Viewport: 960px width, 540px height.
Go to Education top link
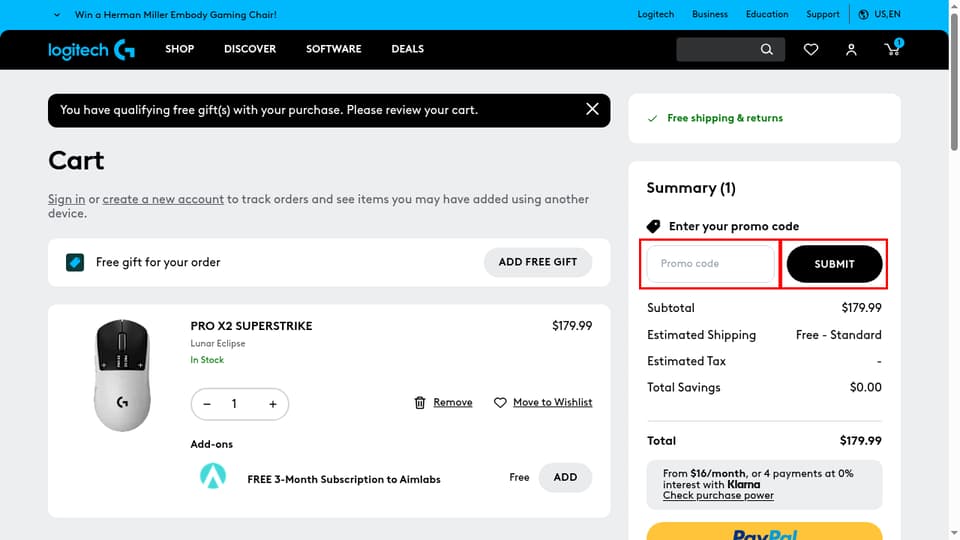tap(767, 14)
